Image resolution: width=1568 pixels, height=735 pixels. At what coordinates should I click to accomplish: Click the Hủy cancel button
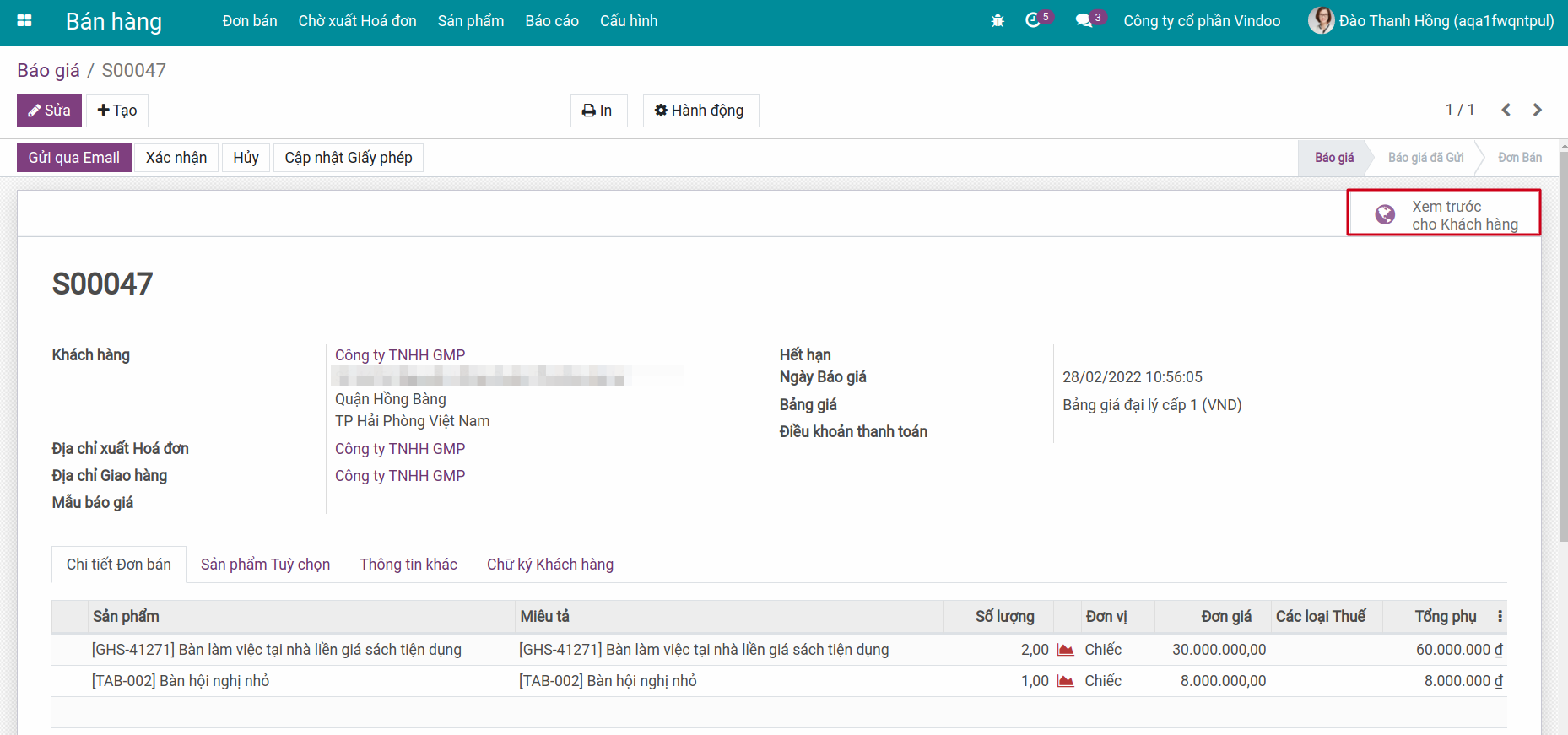point(246,158)
